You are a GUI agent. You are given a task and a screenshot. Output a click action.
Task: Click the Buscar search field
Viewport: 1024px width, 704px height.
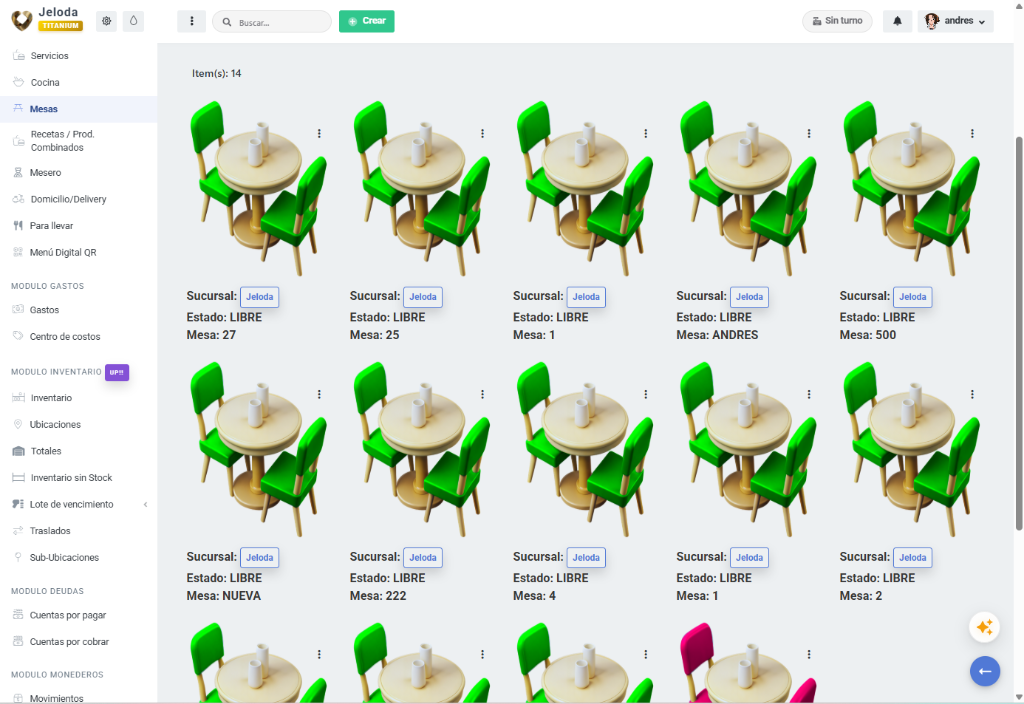(x=272, y=22)
